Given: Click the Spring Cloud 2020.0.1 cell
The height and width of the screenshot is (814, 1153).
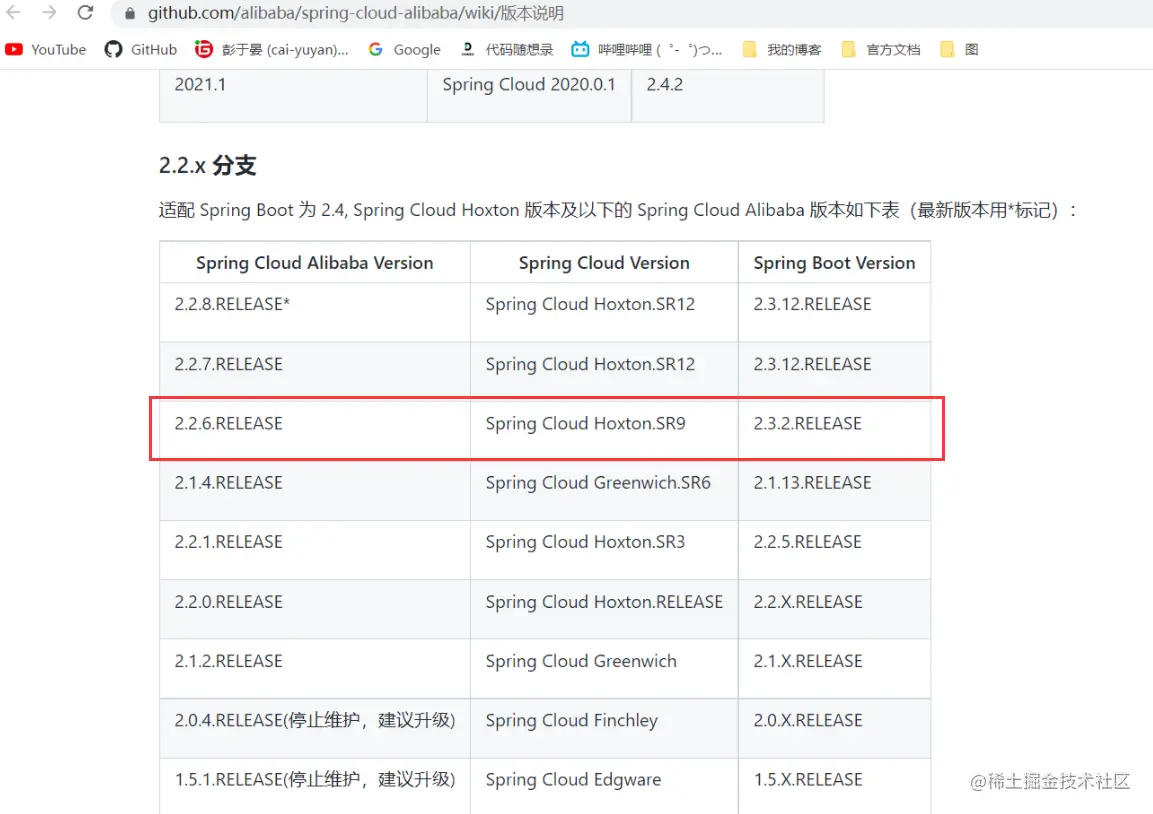Looking at the screenshot, I should click(x=529, y=96).
